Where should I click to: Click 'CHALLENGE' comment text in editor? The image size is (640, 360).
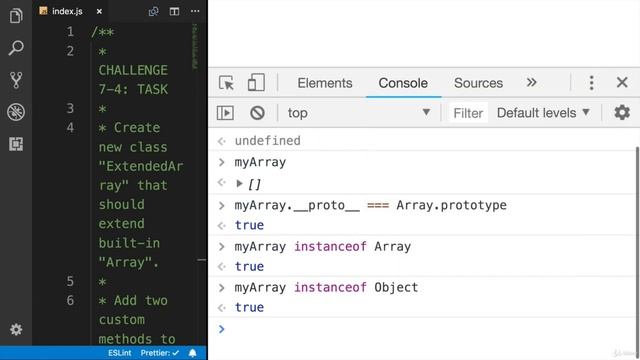pos(133,70)
